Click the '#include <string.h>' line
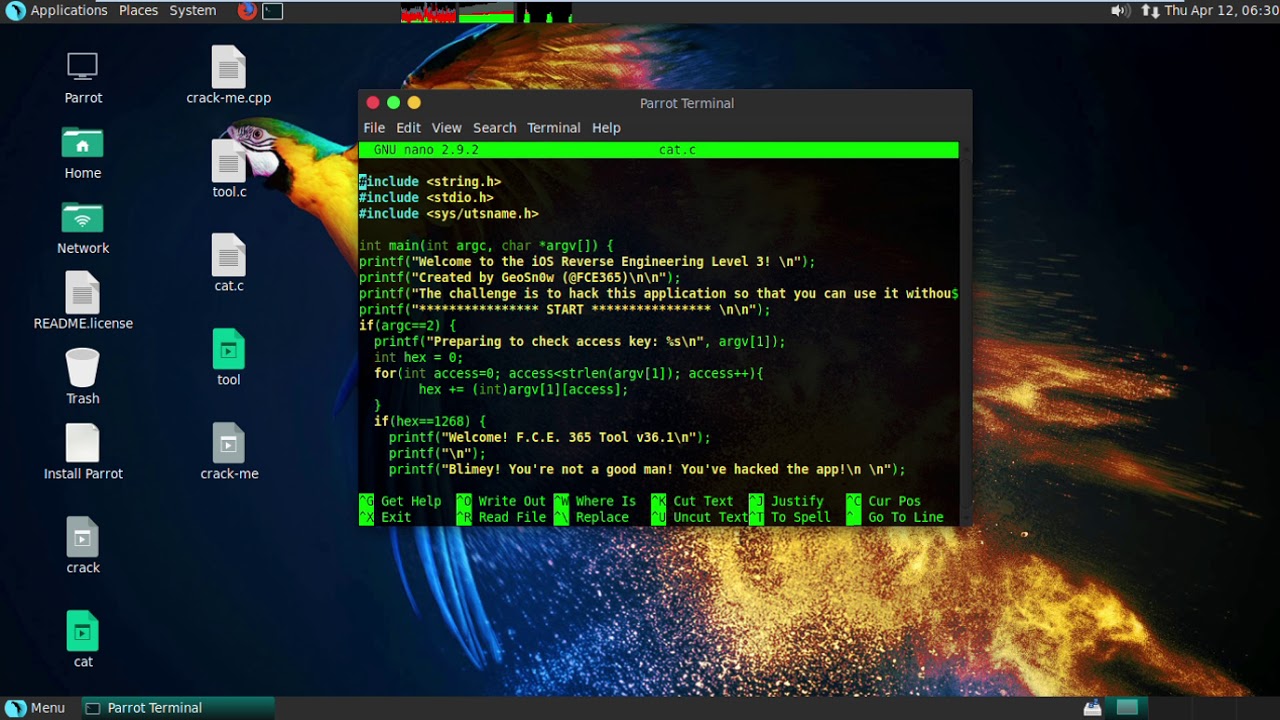Viewport: 1280px width, 720px height. click(430, 182)
